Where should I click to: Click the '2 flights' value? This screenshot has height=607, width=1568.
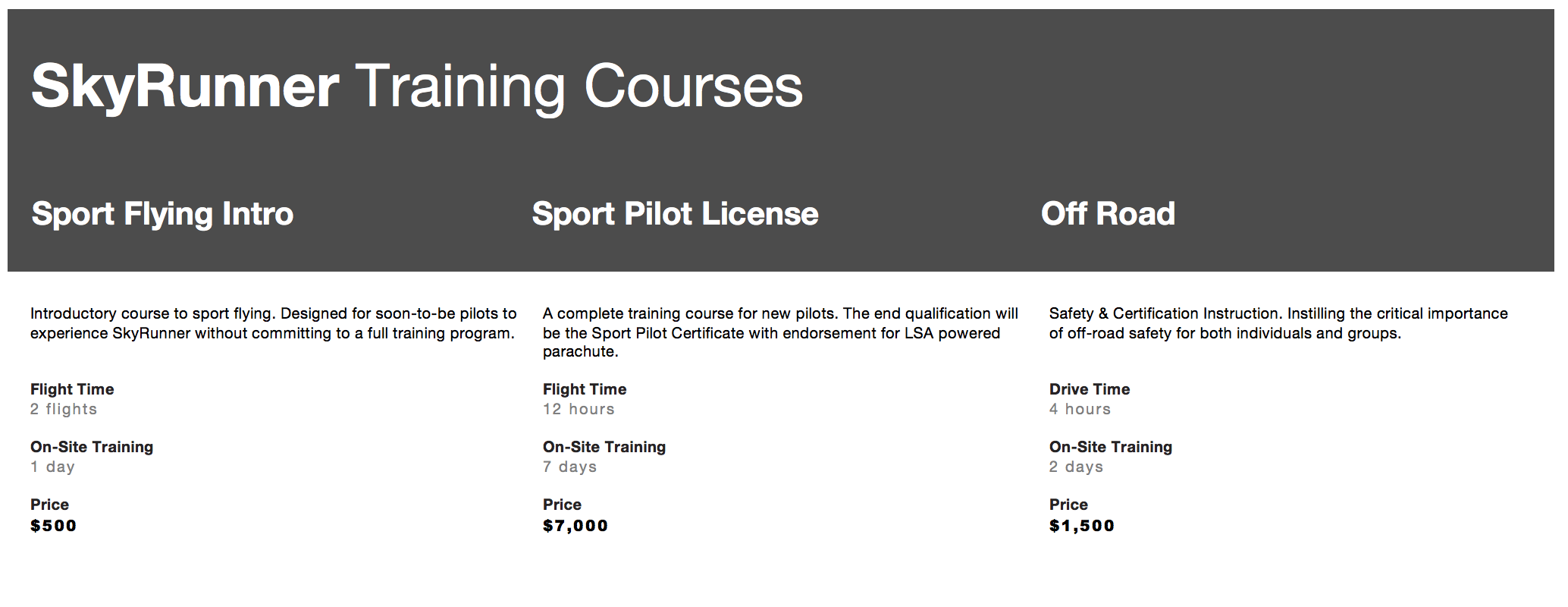click(x=64, y=409)
